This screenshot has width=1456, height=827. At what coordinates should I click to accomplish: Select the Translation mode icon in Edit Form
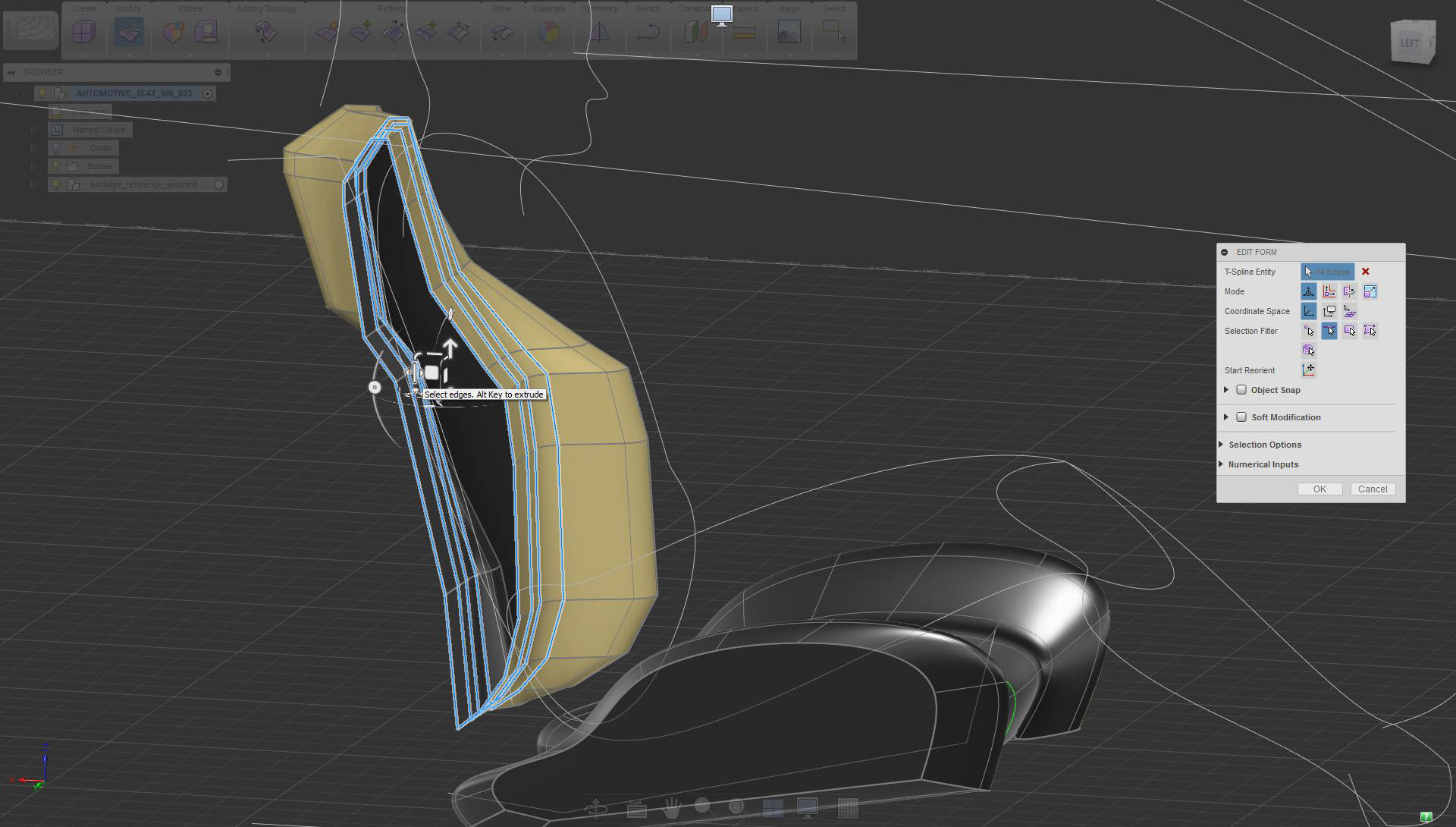click(x=1329, y=291)
